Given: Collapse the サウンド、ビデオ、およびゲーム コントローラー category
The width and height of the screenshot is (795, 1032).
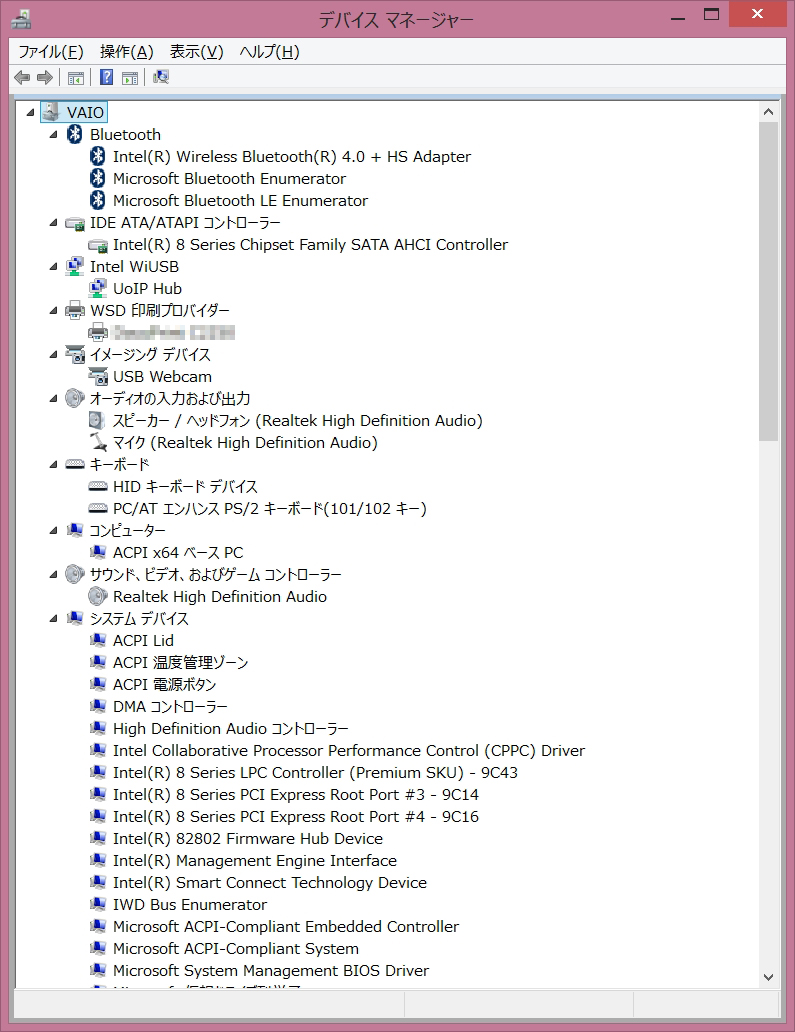Looking at the screenshot, I should tap(53, 575).
